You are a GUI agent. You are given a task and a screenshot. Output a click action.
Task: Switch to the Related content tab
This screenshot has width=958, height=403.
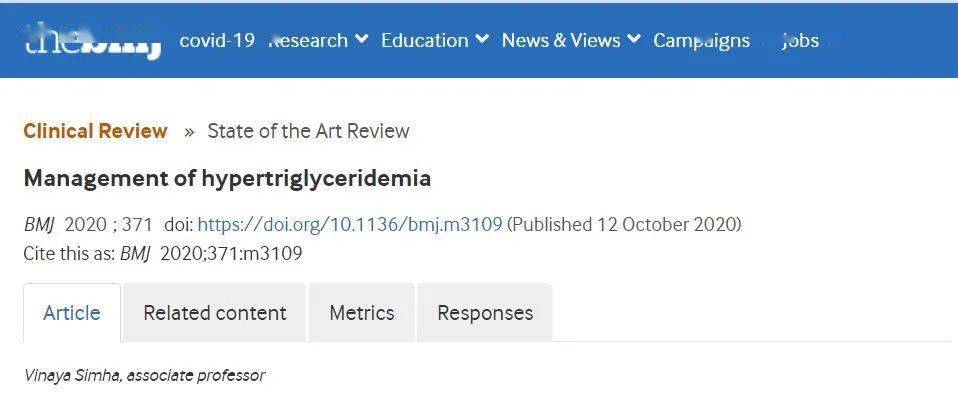tap(215, 313)
